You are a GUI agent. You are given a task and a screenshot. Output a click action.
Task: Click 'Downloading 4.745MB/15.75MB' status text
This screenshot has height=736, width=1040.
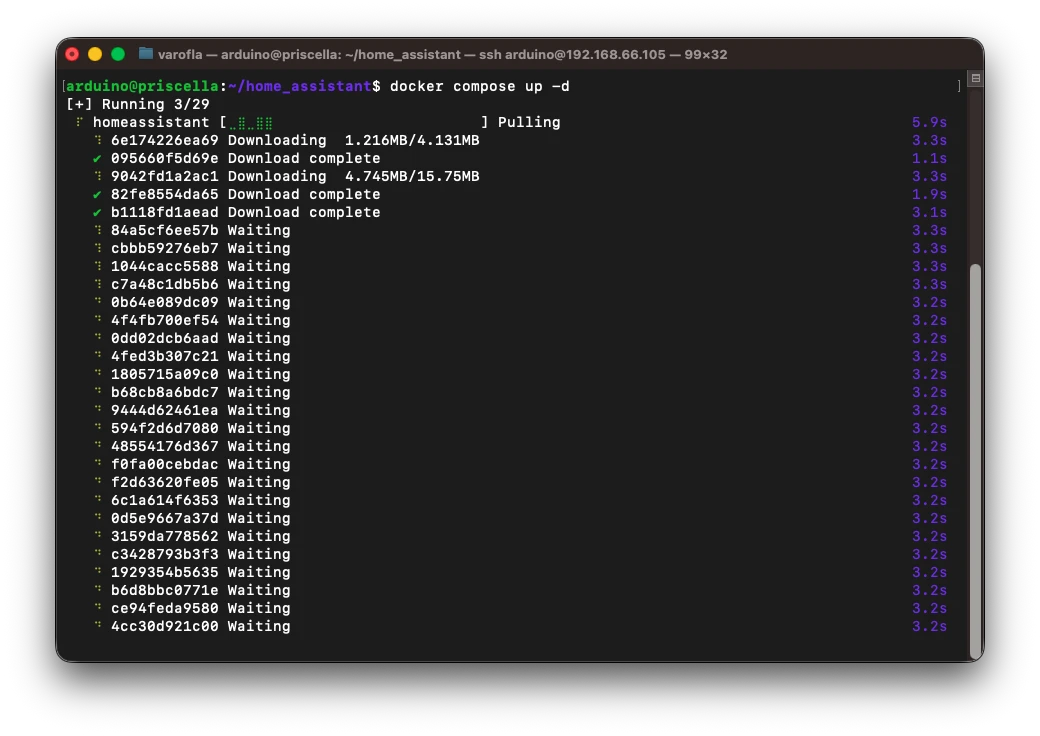pyautogui.click(x=353, y=176)
